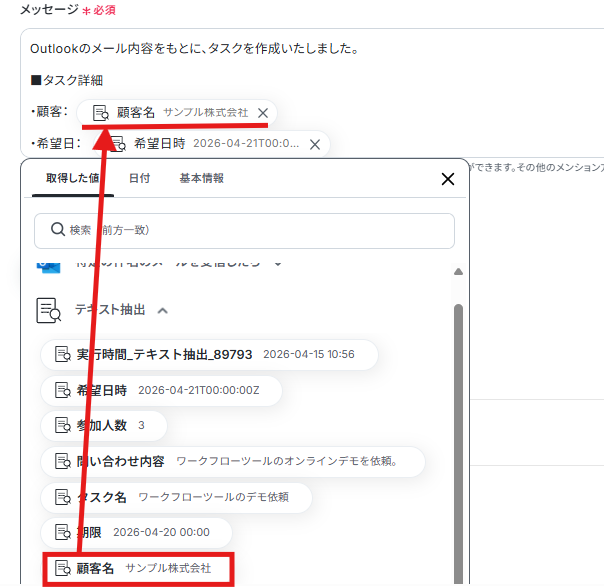Remove the 顧客名 chip from the message
The height and width of the screenshot is (588, 604).
tap(263, 113)
